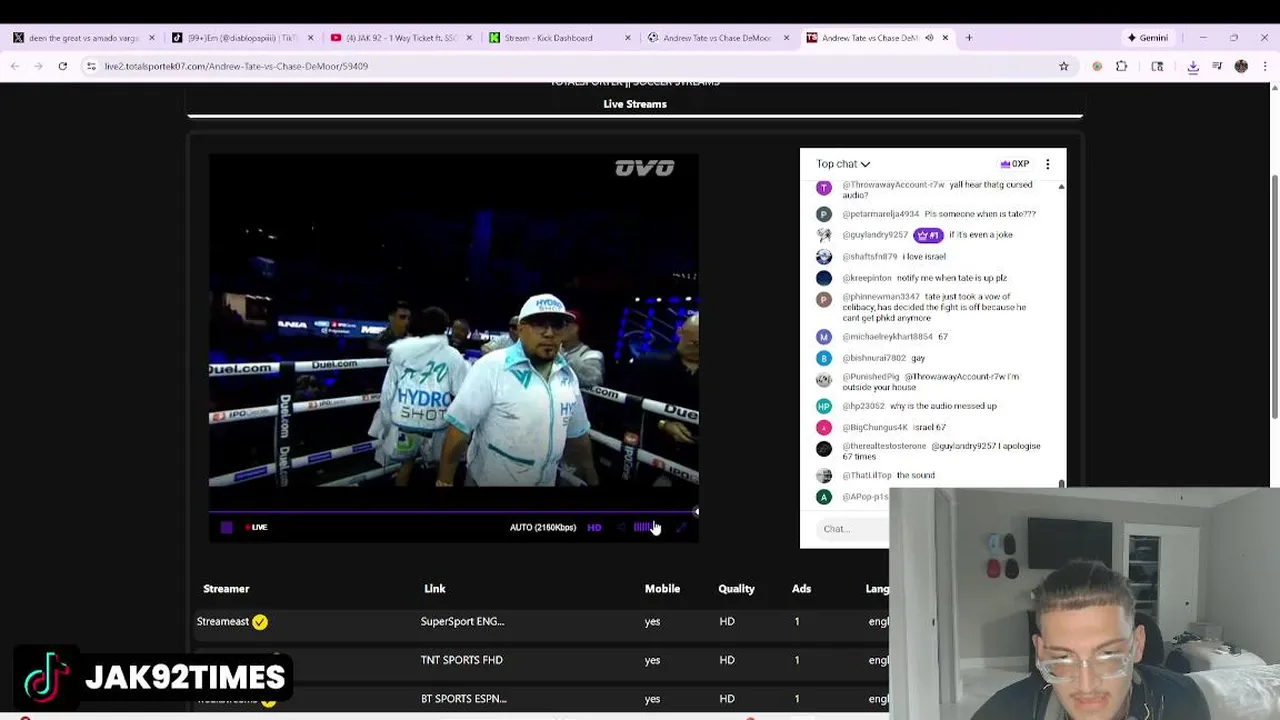Open the browser profile avatar
1280x720 pixels.
[x=1241, y=66]
